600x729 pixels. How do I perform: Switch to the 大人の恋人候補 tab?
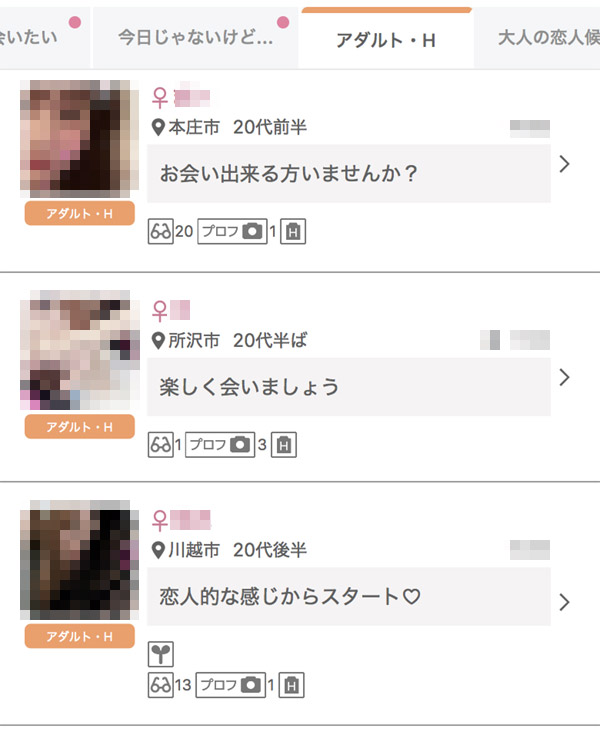(x=537, y=38)
